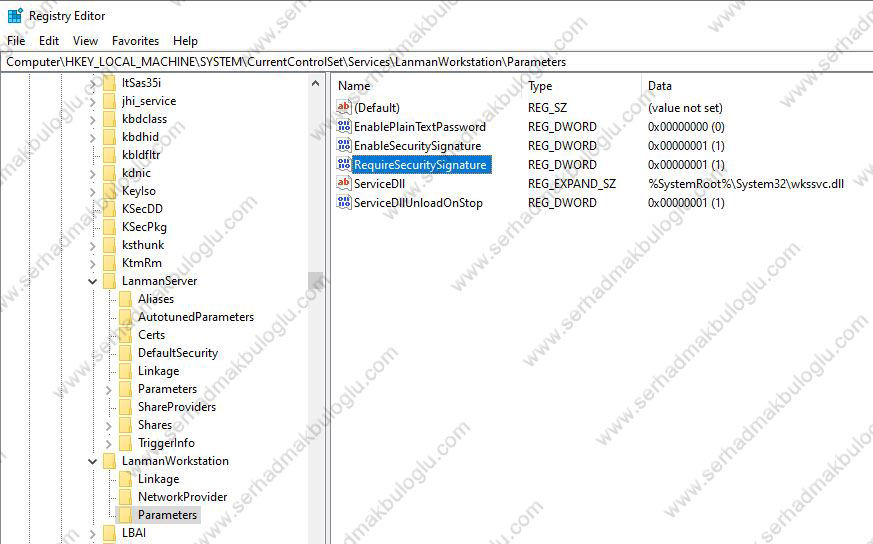The height and width of the screenshot is (544, 873).
Task: Sort values by the Name column header
Action: 354,86
